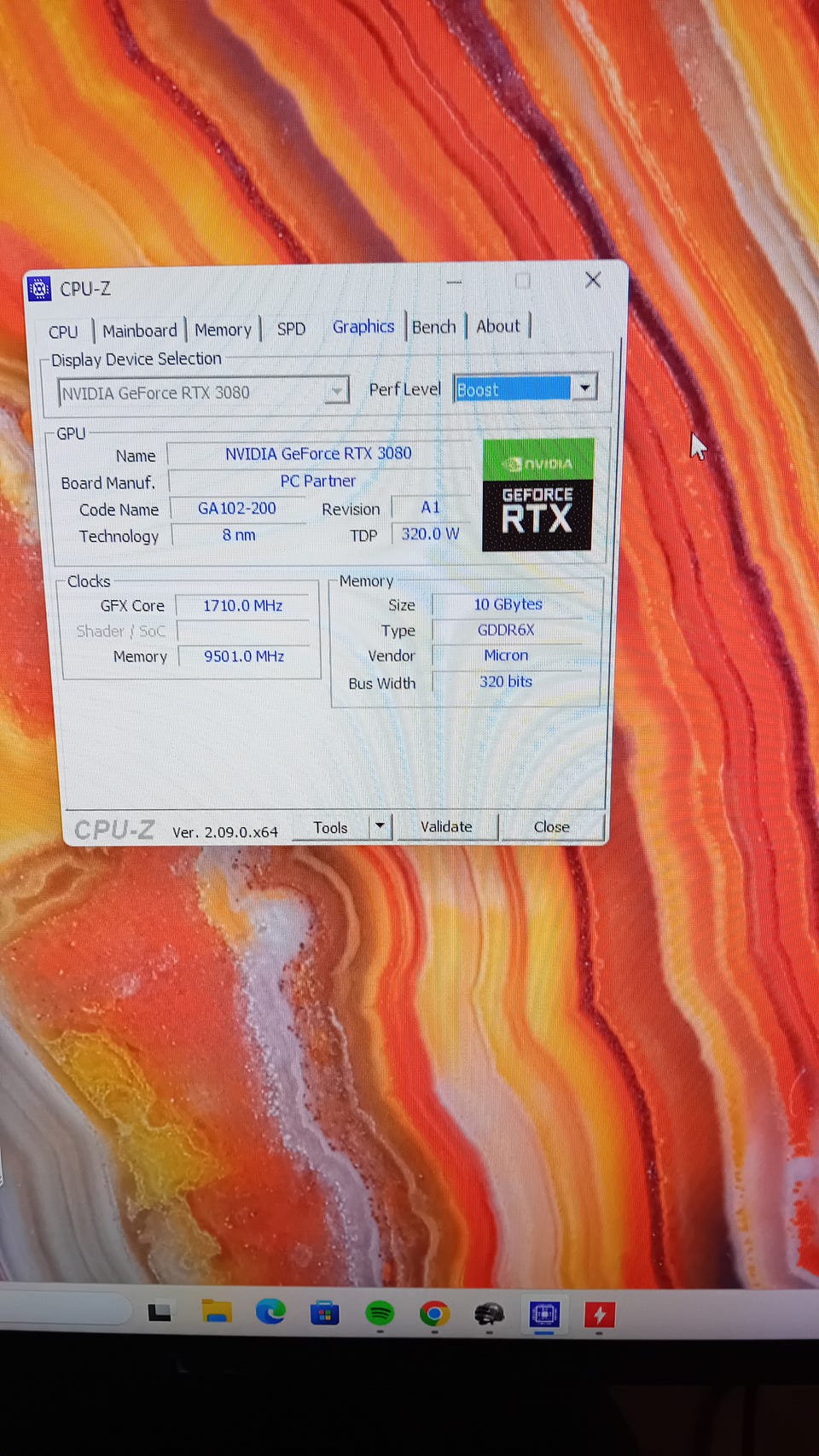Open Task View on the taskbar

[160, 1312]
